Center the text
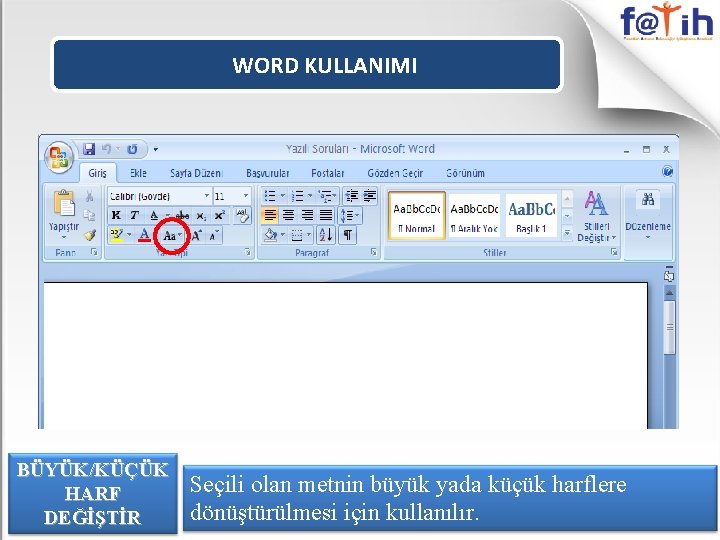This screenshot has width=720, height=540. point(288,215)
